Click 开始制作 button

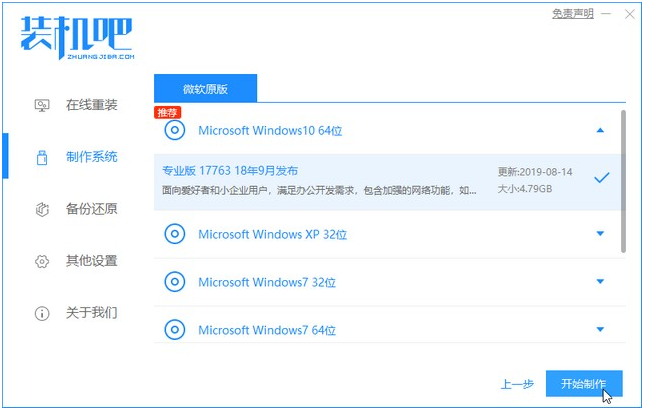pos(584,384)
